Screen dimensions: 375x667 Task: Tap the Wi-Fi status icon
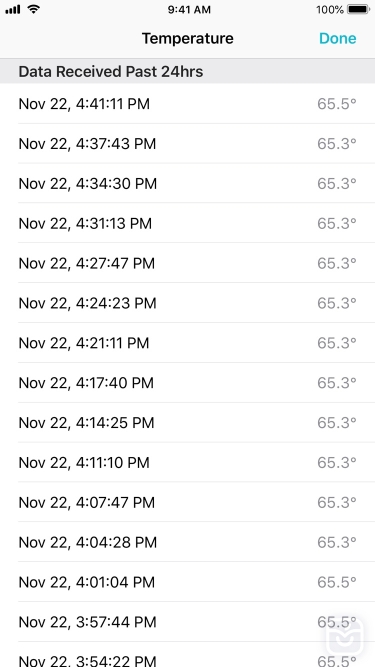(33, 9)
